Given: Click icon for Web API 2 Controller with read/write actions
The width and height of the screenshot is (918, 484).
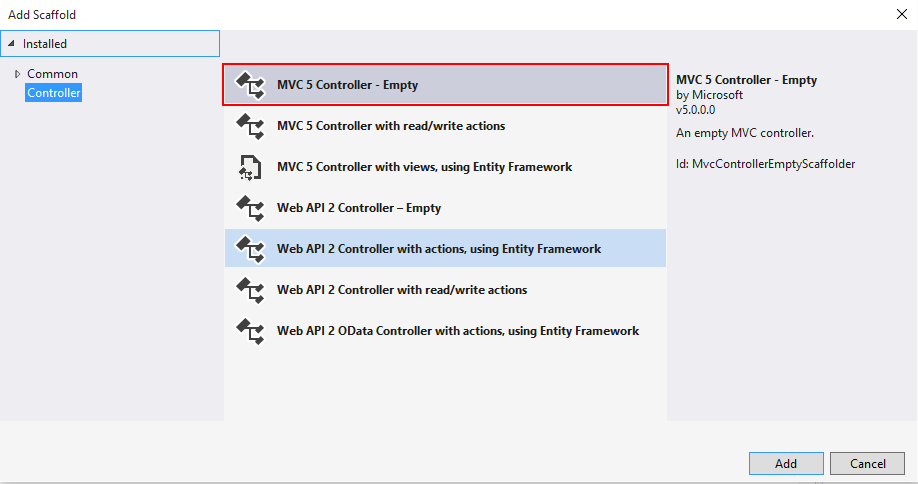Looking at the screenshot, I should pos(249,290).
